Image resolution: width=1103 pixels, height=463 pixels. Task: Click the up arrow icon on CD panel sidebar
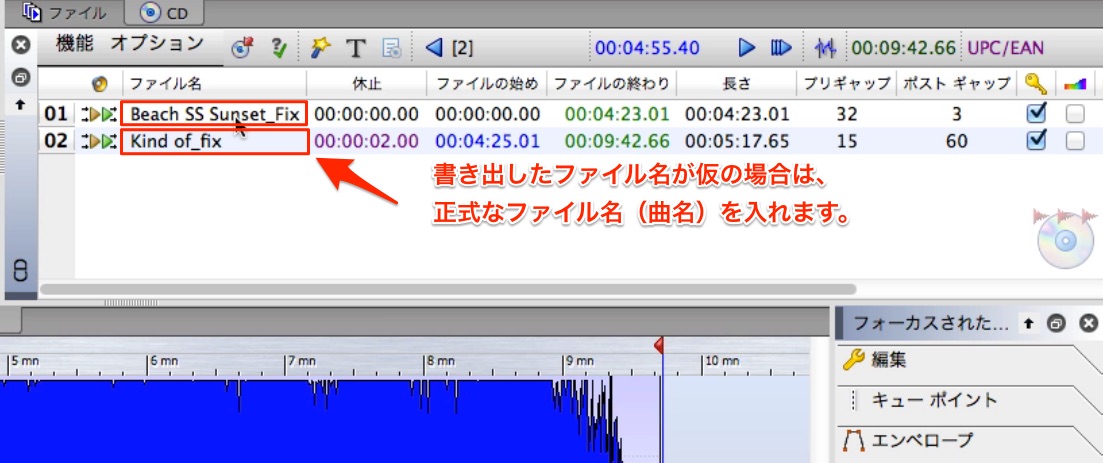(20, 104)
